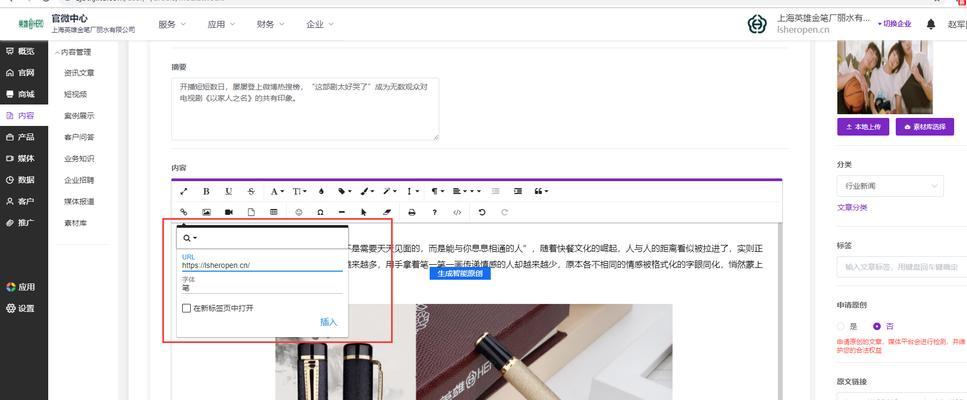This screenshot has width=967, height=400.
Task: Collapse 内容管理 section
Action: click(73, 52)
